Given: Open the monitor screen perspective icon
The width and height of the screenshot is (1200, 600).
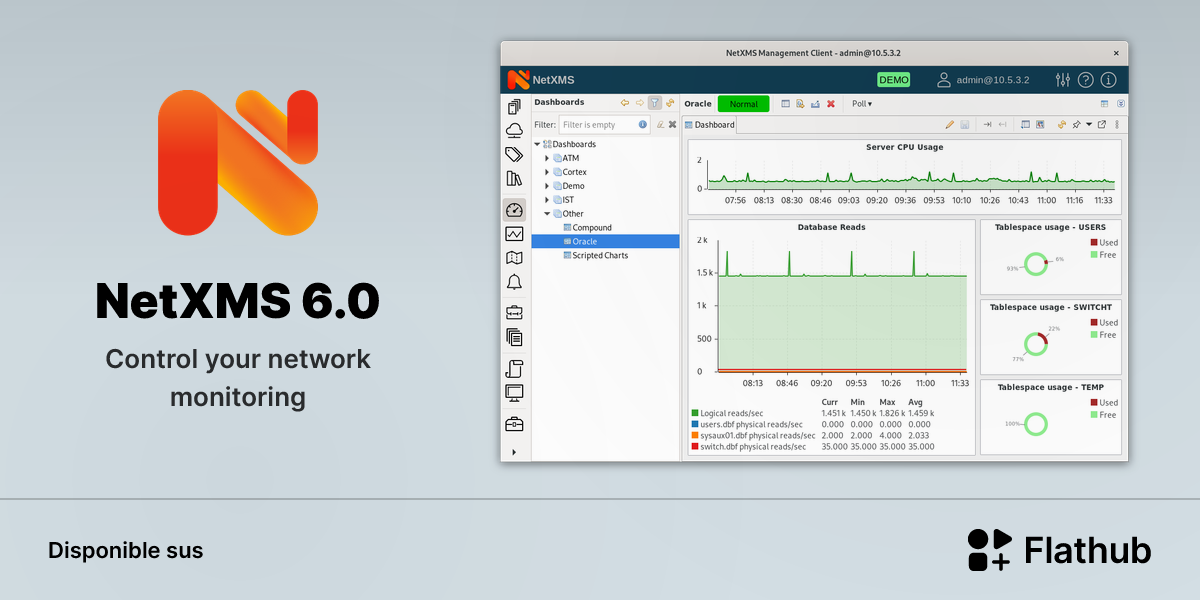Looking at the screenshot, I should coord(514,392).
